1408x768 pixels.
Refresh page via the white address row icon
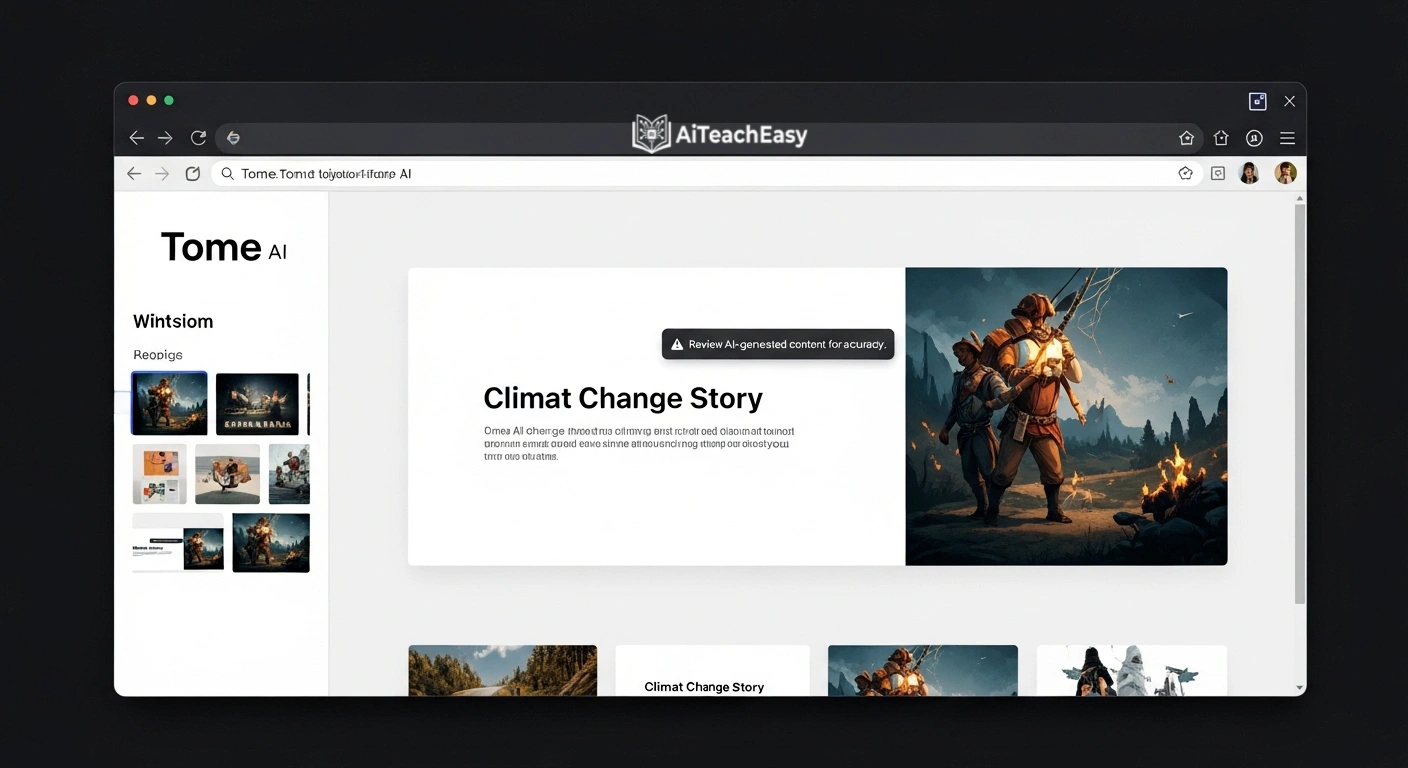[193, 174]
